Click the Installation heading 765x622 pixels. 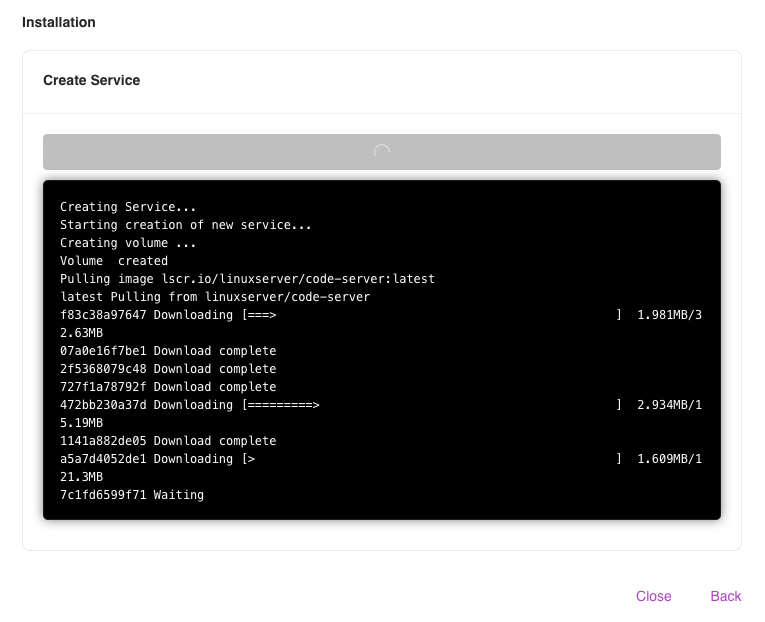(x=59, y=22)
